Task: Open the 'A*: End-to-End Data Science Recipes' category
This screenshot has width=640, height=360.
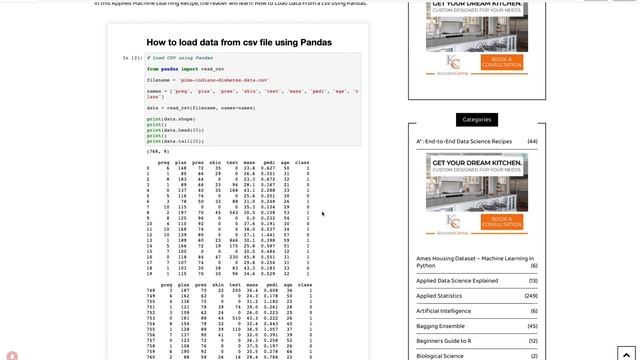Action: [464, 142]
